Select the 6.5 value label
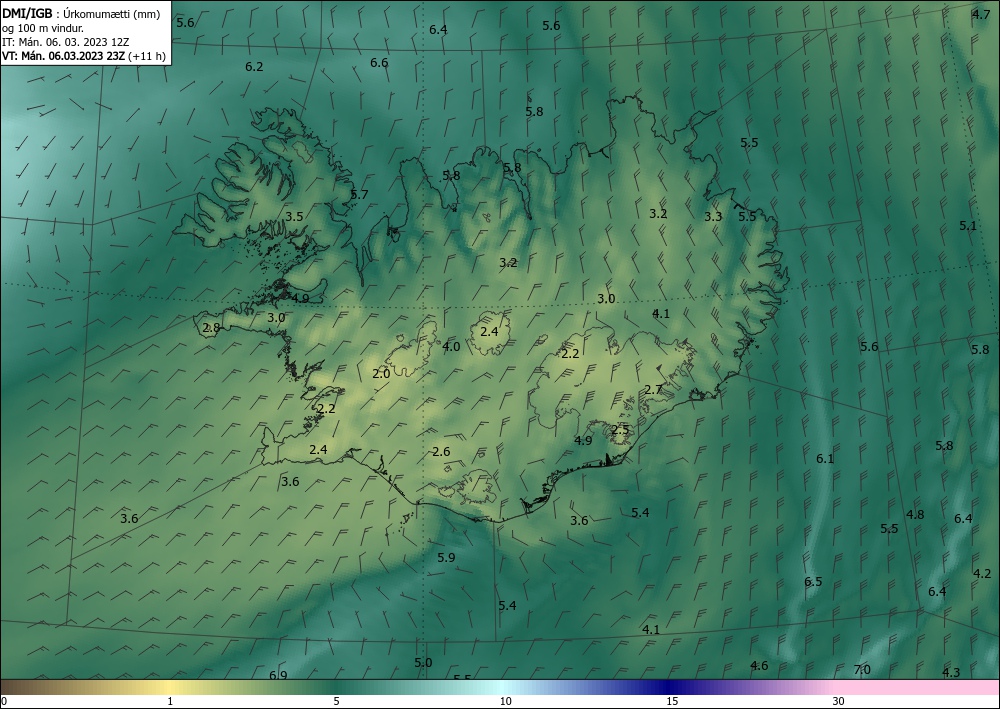The width and height of the screenshot is (1000, 709). click(x=813, y=581)
